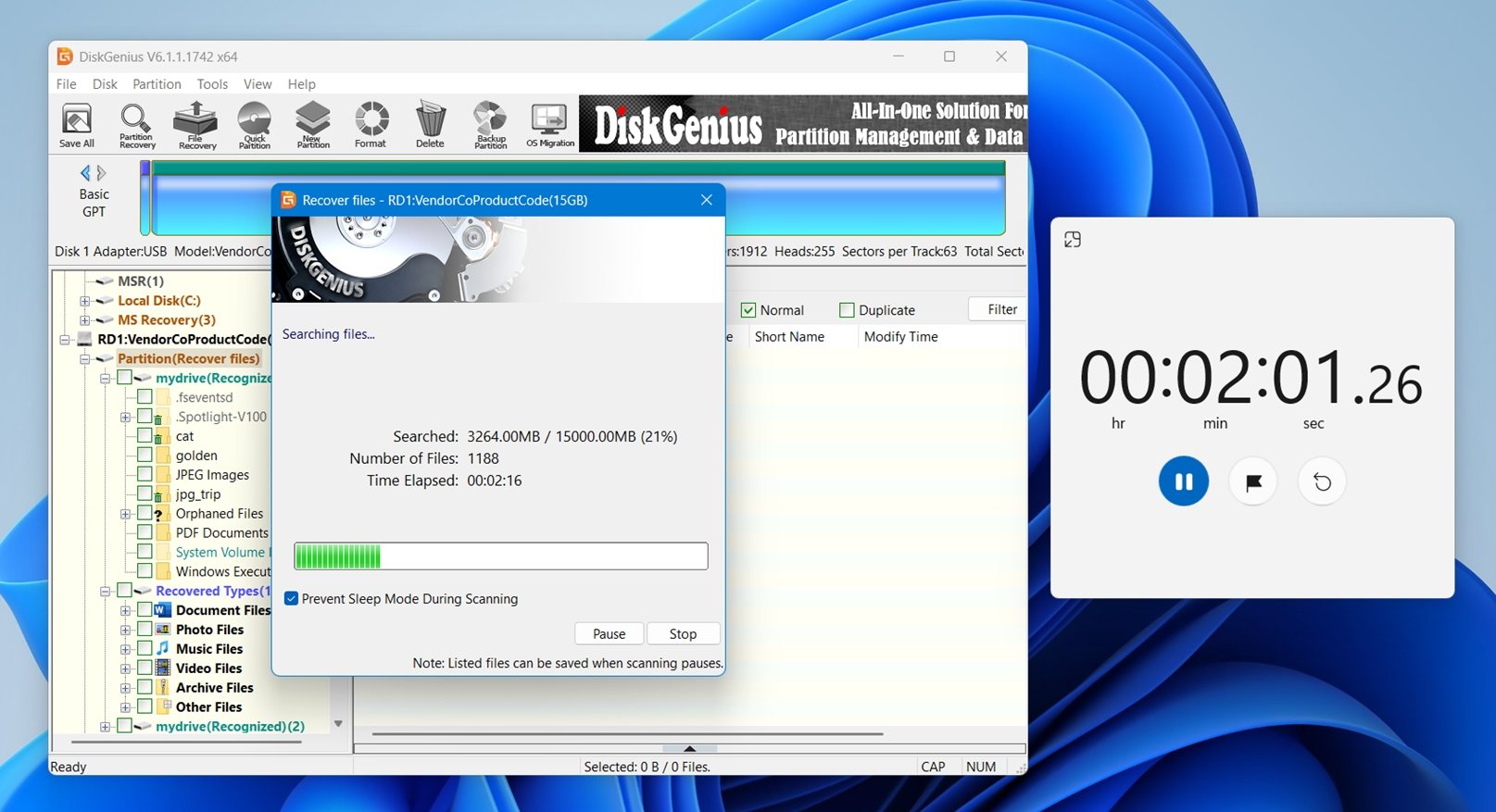
Task: Expand the Document Files node
Action: 125,610
